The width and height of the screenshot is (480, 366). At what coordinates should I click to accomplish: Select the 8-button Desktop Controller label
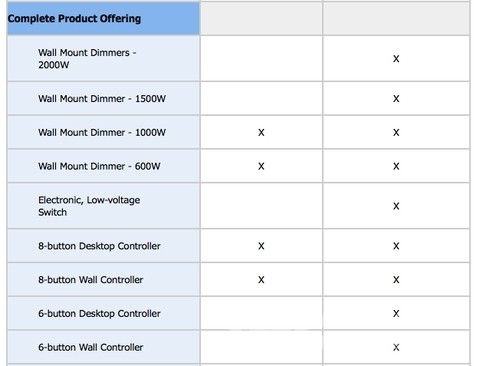[x=99, y=246]
